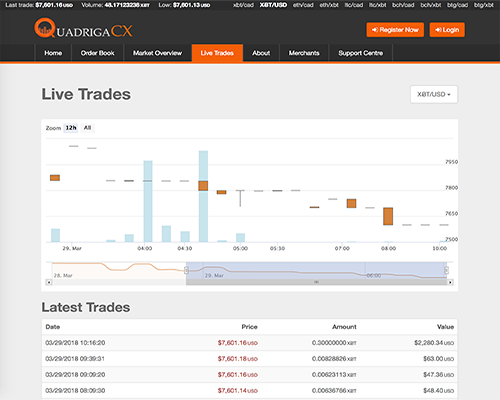
Task: Switch to ltc/xbt pair link
Action: pos(377,5)
